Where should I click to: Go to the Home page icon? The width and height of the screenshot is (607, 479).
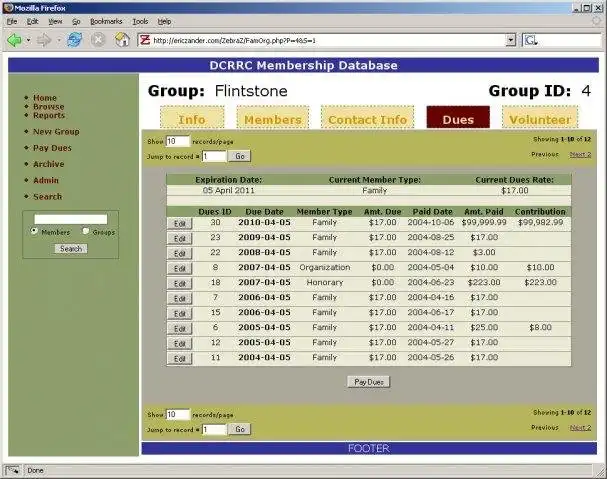[122, 40]
